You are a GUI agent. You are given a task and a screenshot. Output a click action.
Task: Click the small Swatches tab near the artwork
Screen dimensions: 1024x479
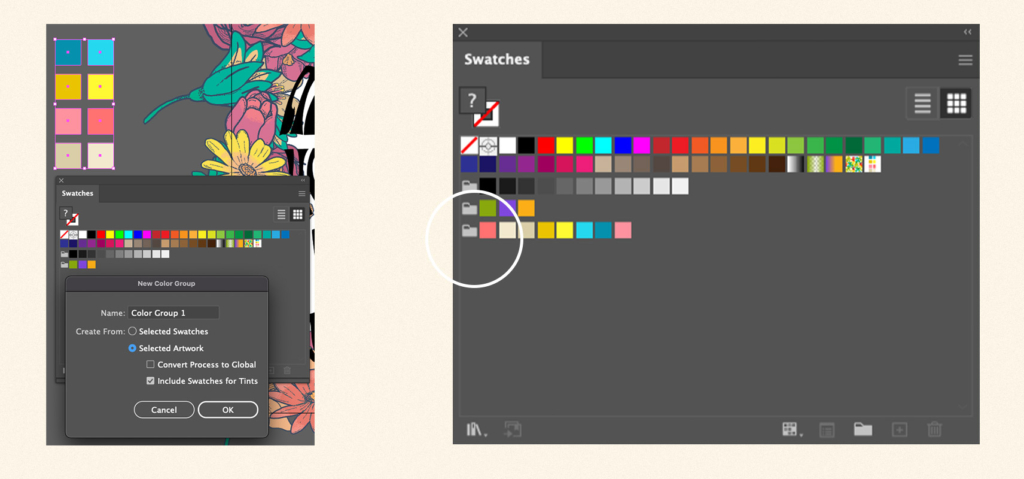pyautogui.click(x=78, y=193)
